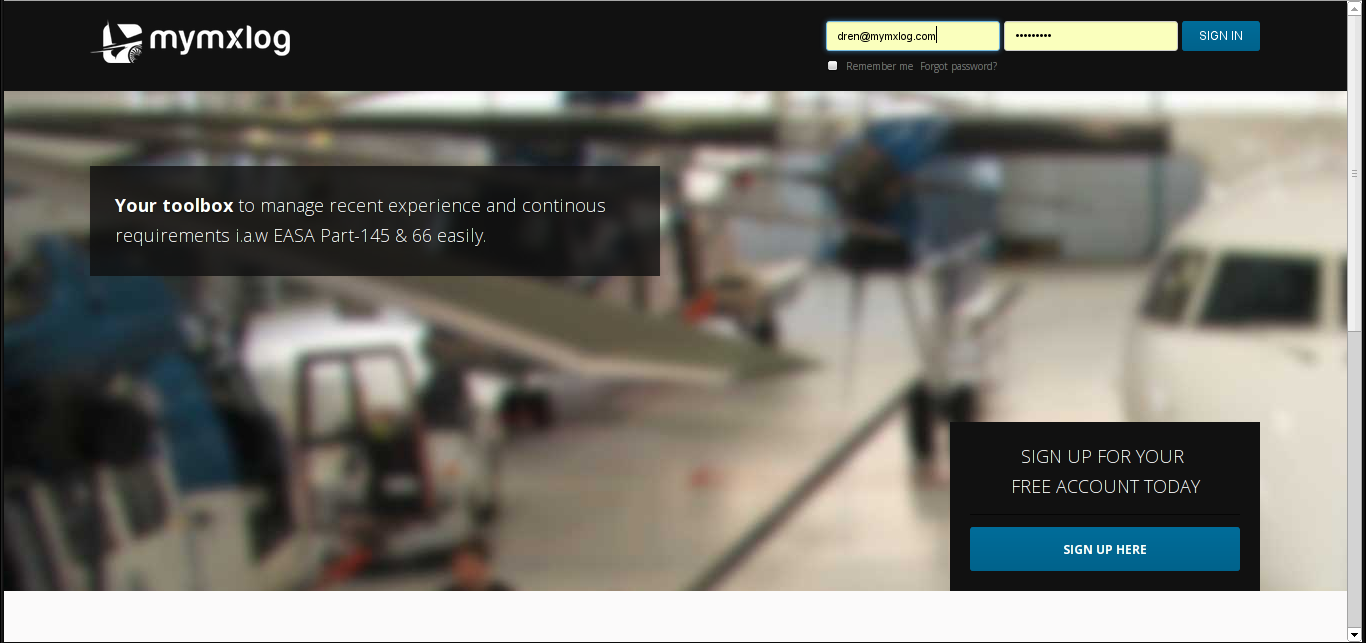
Task: Click the 'Your toolbox' tagline banner
Action: coord(374,221)
